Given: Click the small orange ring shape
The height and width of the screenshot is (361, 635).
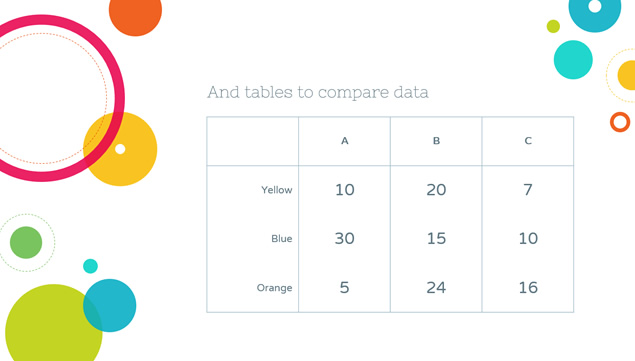Looking at the screenshot, I should pos(620,122).
